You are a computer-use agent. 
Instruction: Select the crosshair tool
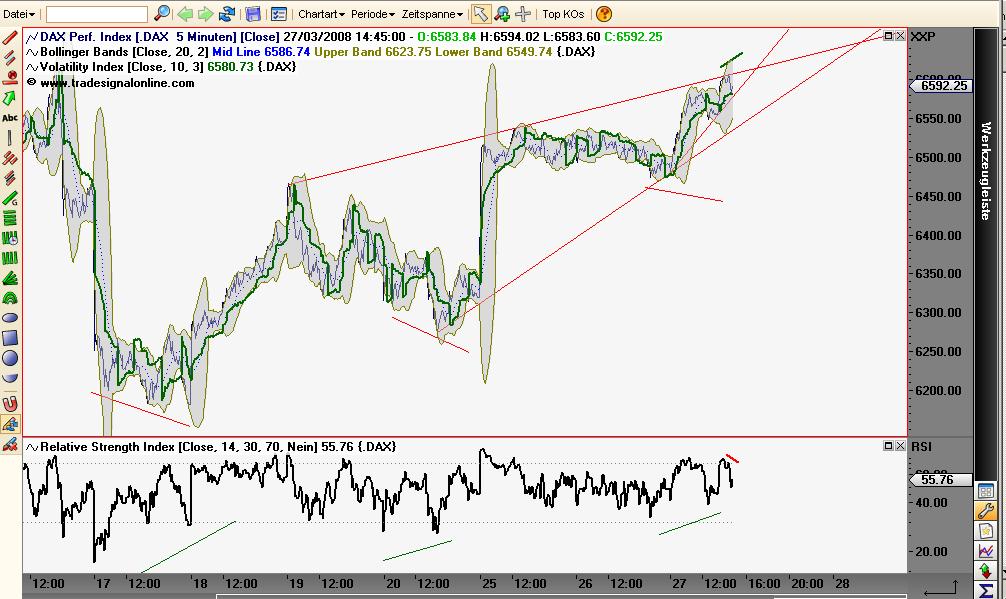pyautogui.click(x=523, y=13)
